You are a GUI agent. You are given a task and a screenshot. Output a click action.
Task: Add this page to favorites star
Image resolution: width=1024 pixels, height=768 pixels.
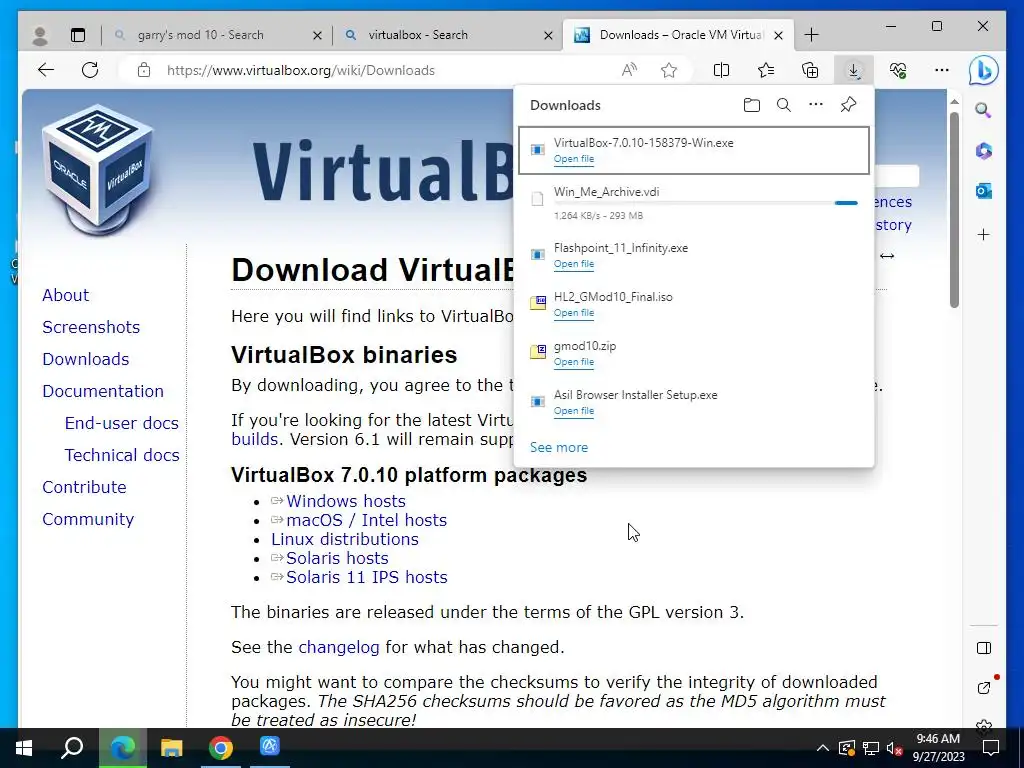[669, 70]
